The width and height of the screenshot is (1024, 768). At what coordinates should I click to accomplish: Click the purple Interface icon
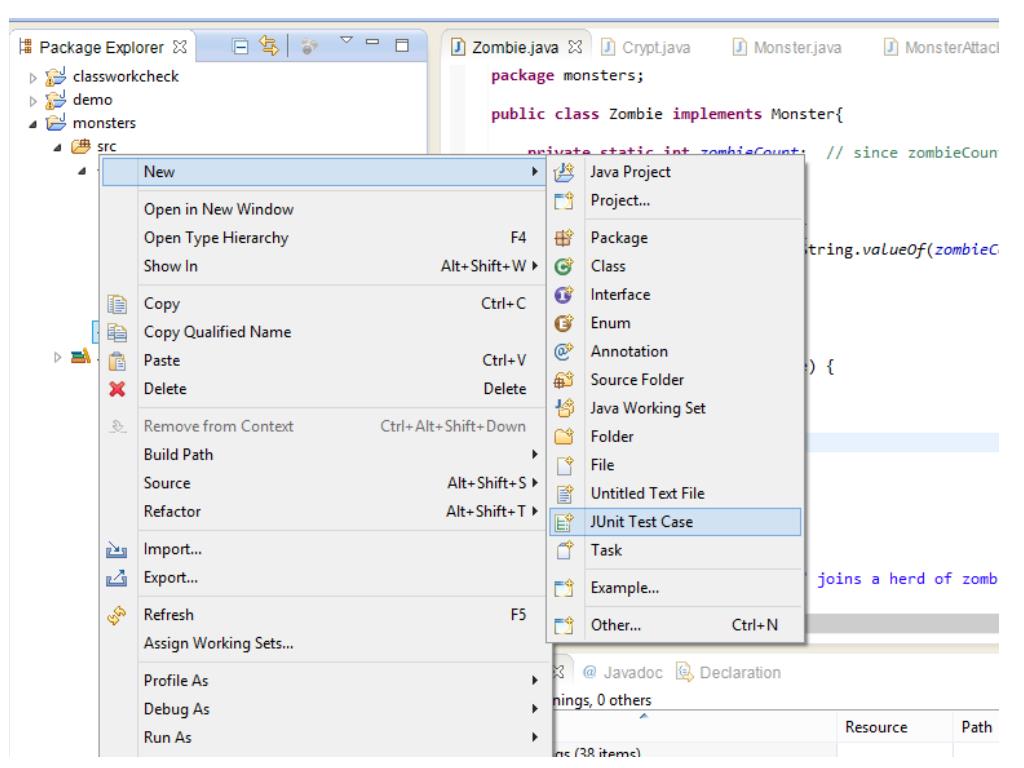564,295
